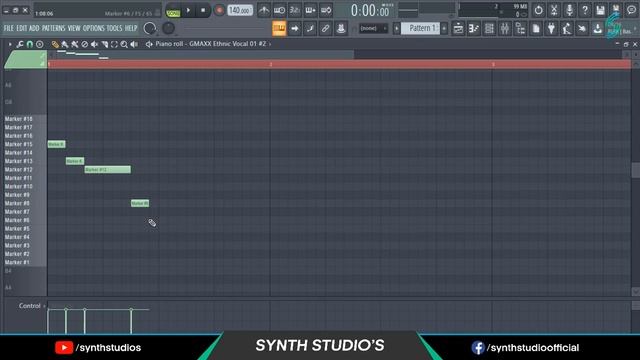Choose the Select marquee tool
This screenshot has width=640, height=360.
point(114,44)
